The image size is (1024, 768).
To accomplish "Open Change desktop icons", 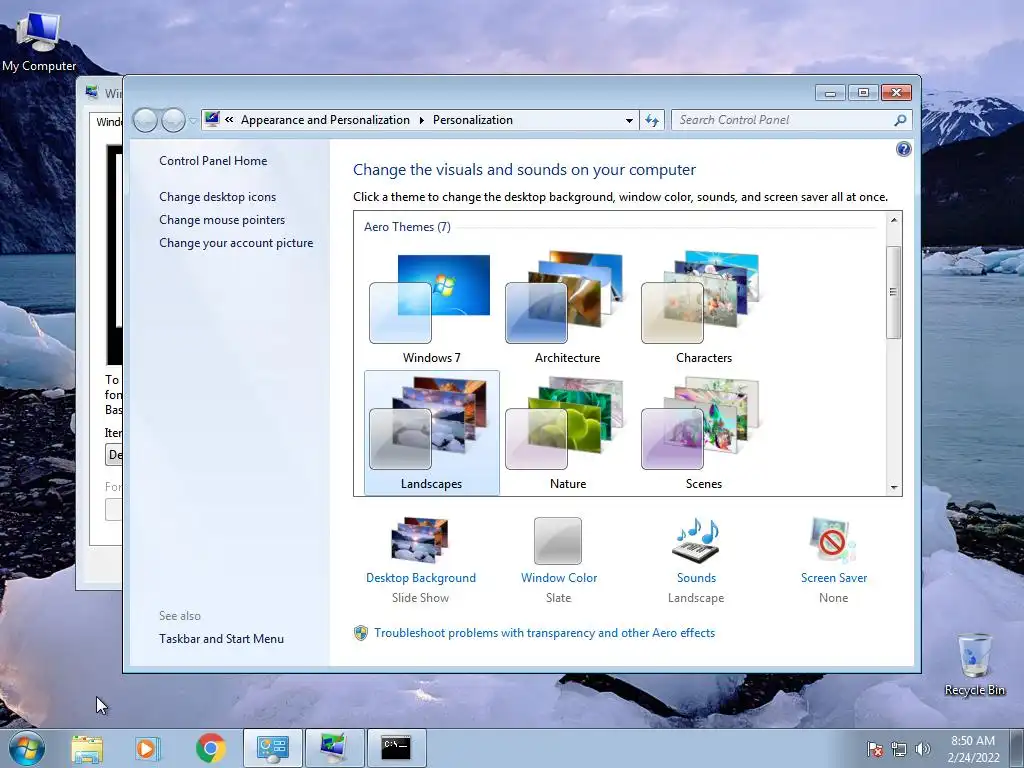I will click(217, 197).
